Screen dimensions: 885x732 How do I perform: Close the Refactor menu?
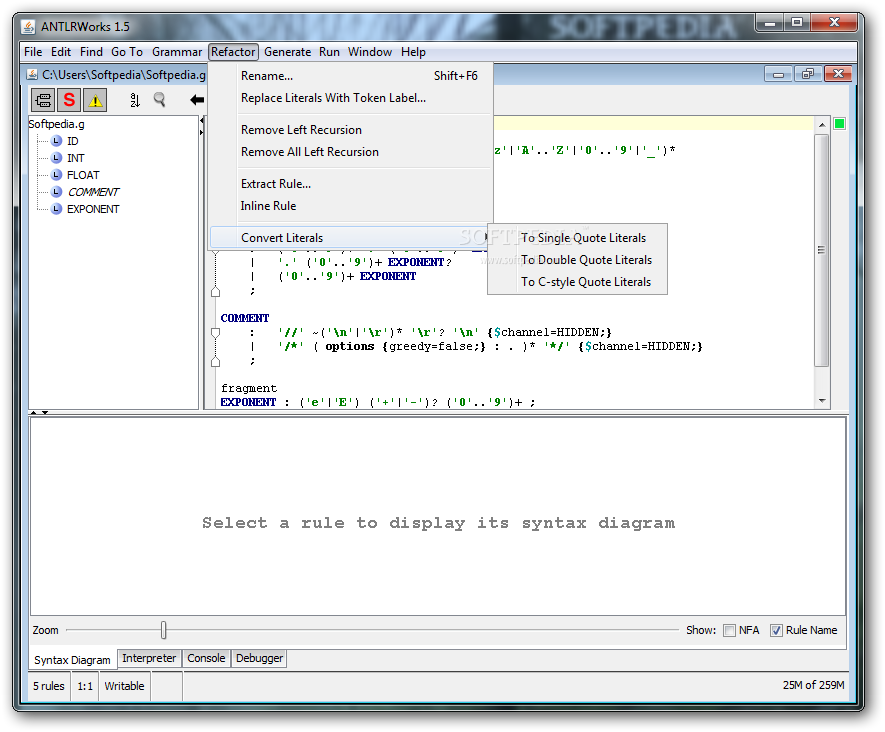coord(233,52)
